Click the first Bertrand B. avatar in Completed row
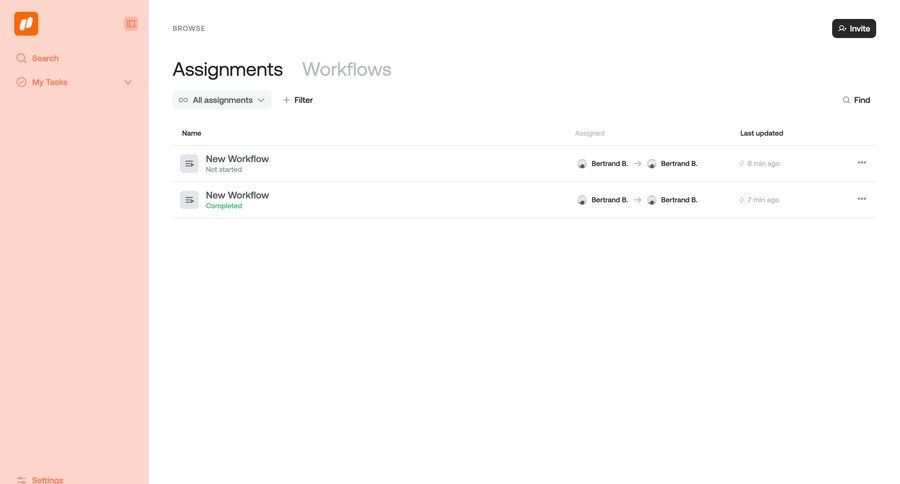Image resolution: width=900 pixels, height=484 pixels. (582, 200)
